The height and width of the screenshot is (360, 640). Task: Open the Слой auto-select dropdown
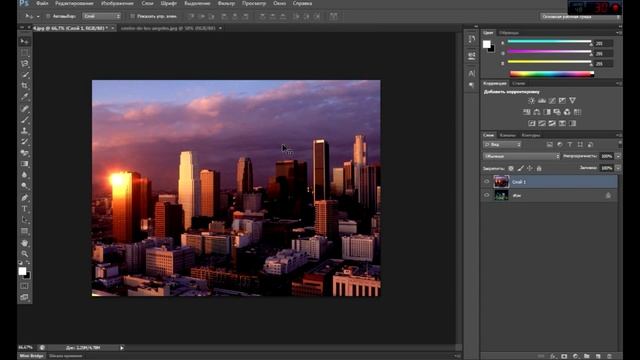pos(102,16)
